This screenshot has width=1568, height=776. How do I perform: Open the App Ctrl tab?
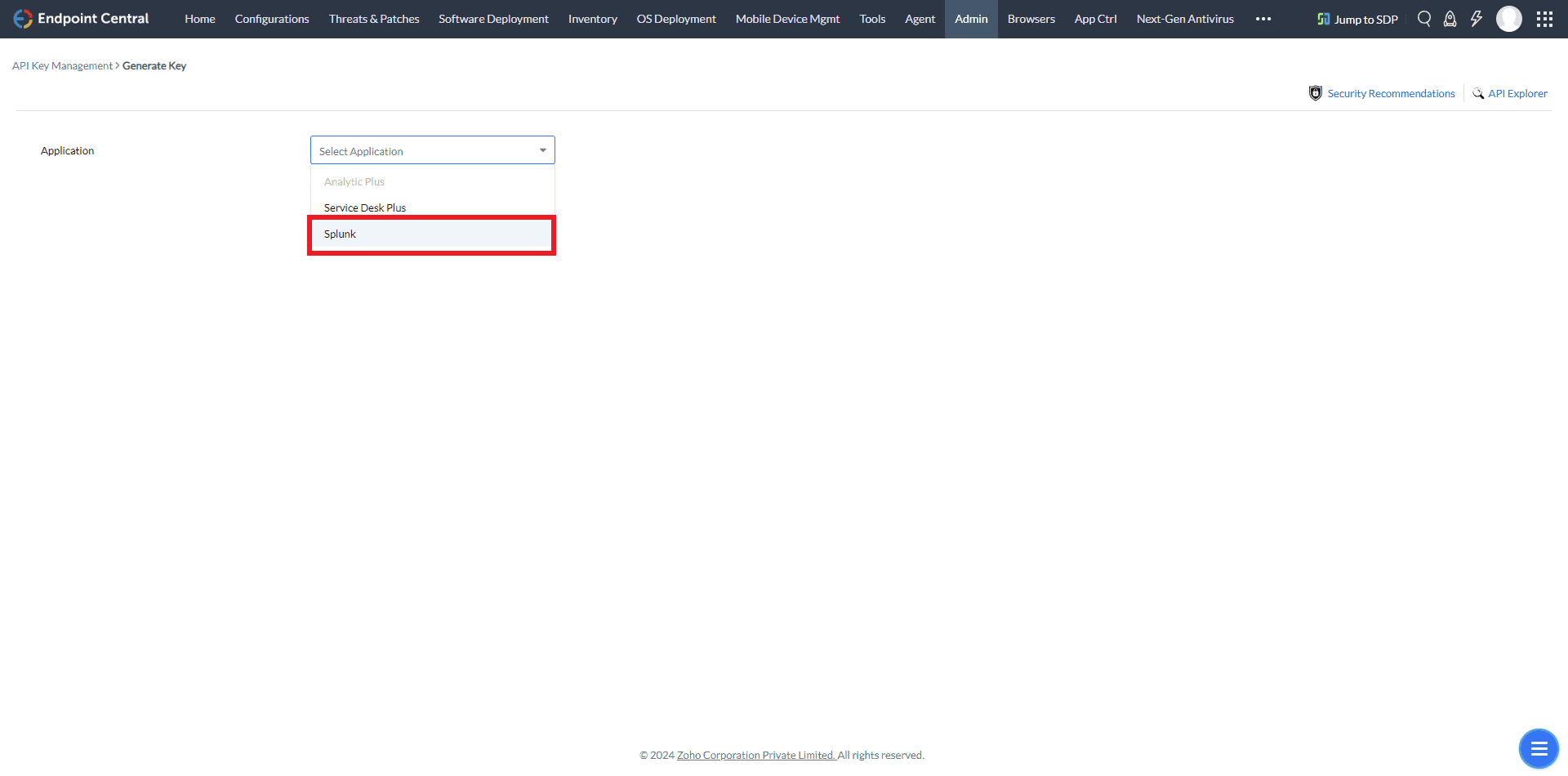1096,19
